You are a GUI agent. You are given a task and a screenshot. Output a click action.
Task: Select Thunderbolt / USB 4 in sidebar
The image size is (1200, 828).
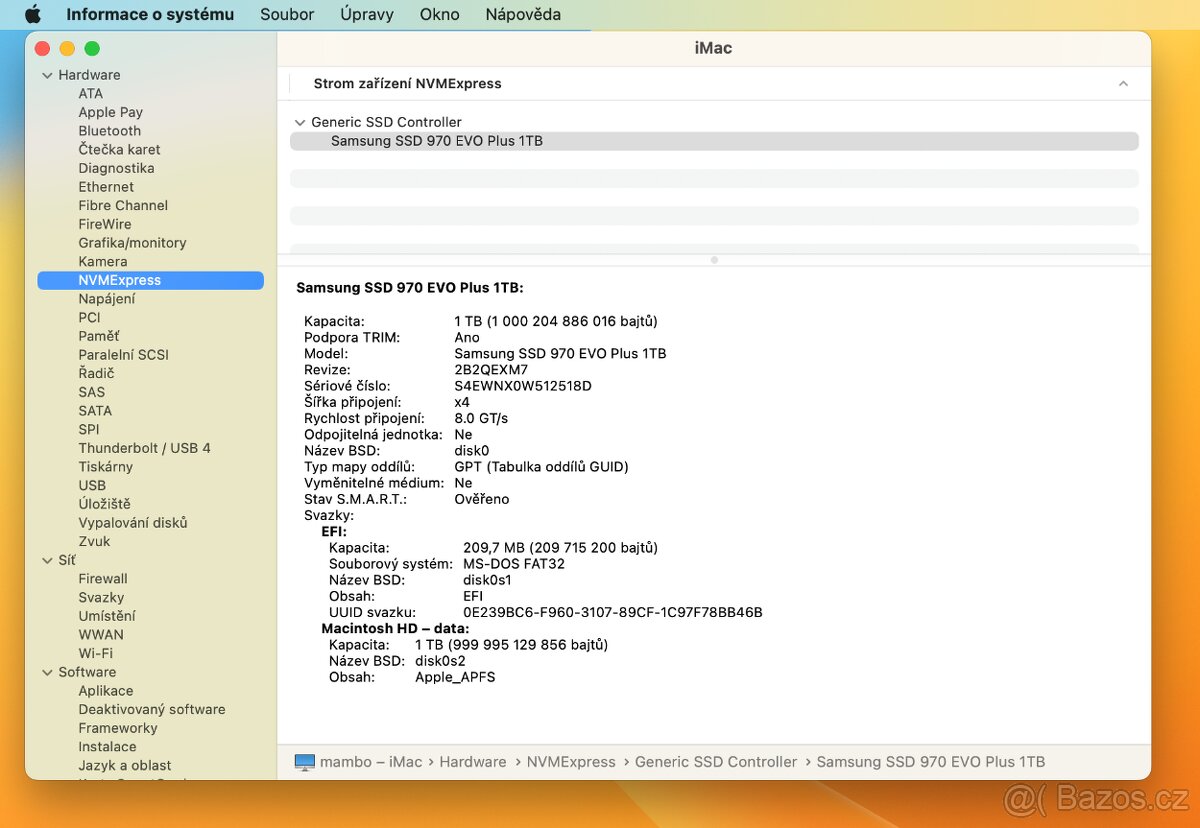tap(144, 448)
